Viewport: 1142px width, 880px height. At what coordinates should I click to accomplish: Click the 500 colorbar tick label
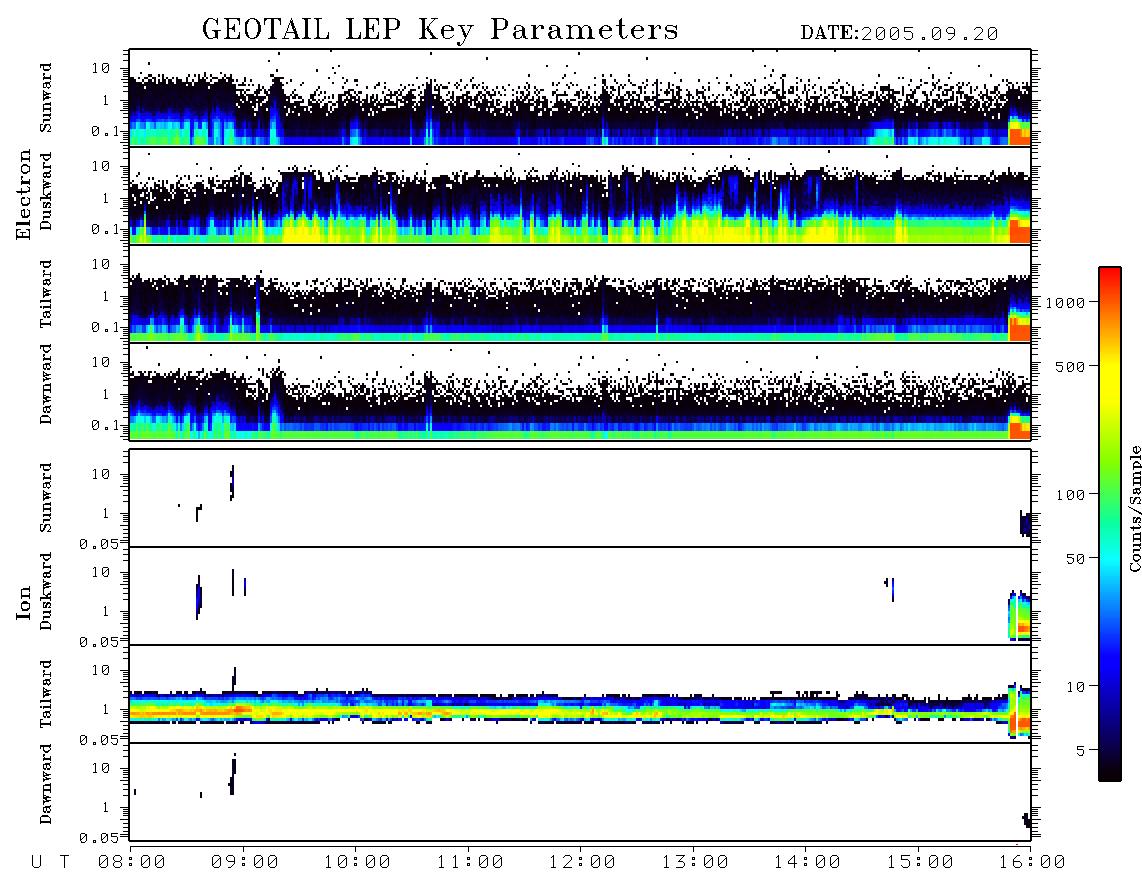click(x=1071, y=366)
